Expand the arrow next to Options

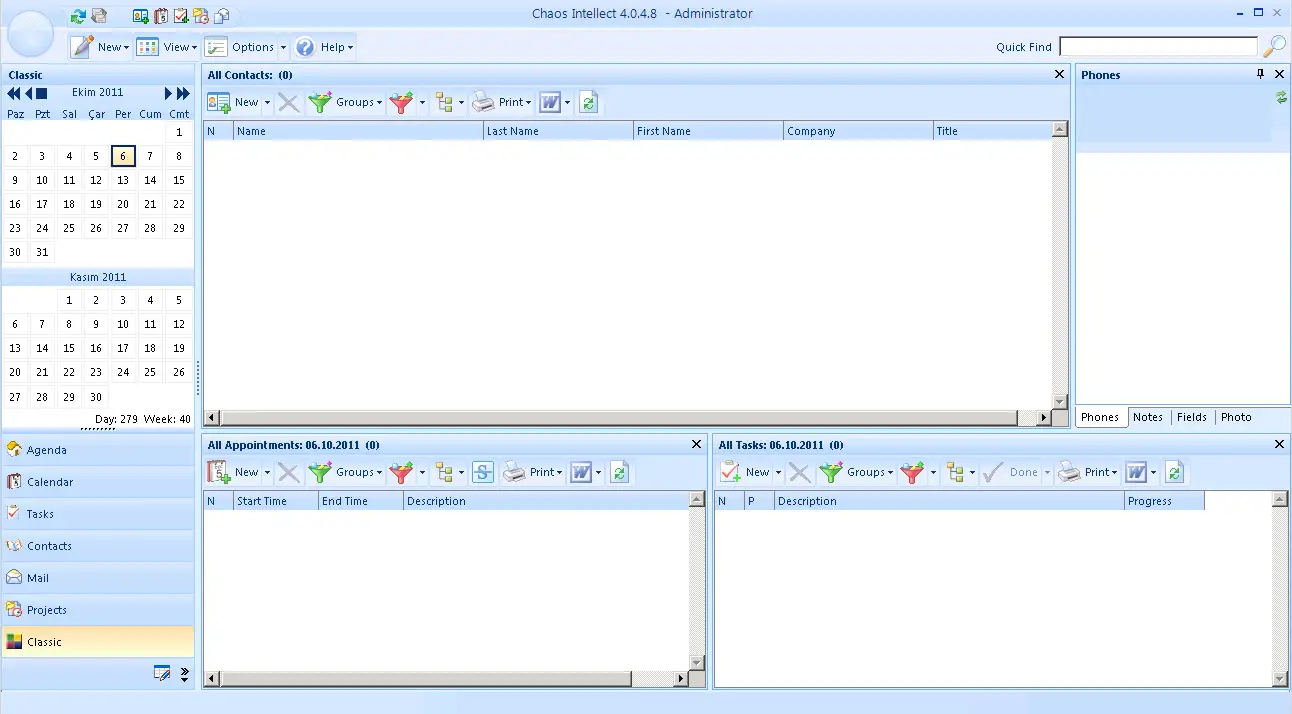point(283,47)
